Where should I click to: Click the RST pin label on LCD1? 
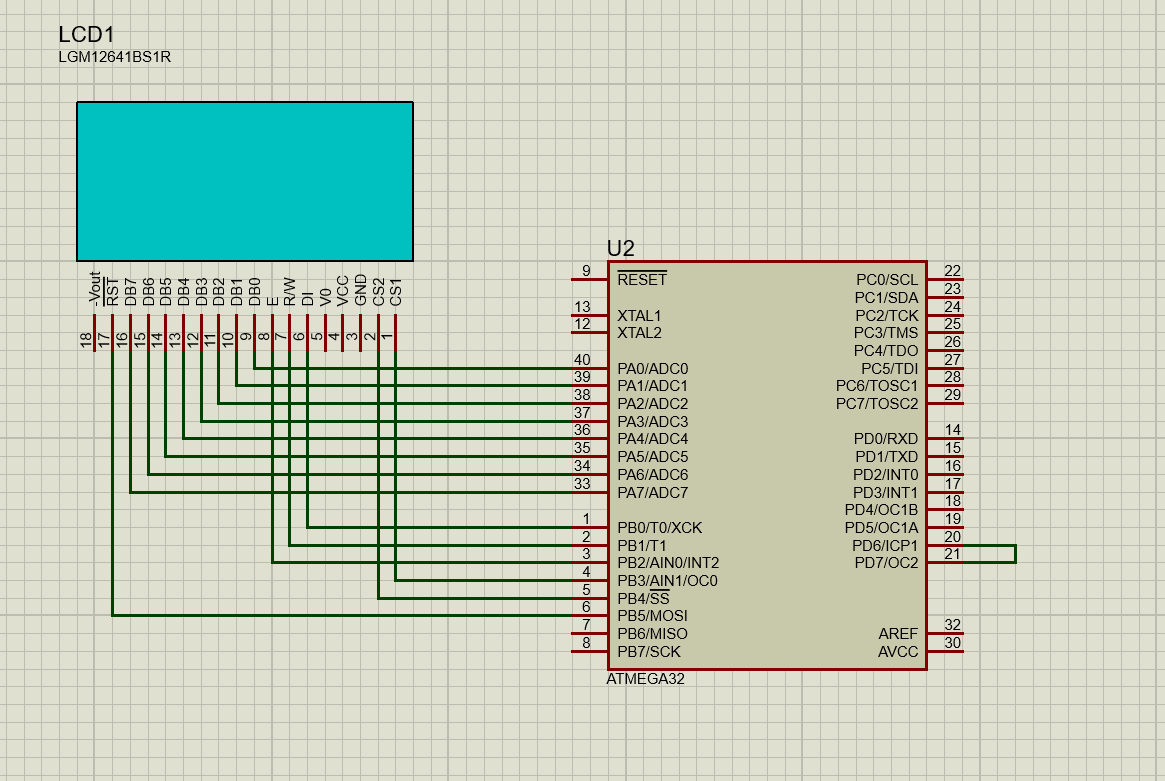pyautogui.click(x=112, y=292)
